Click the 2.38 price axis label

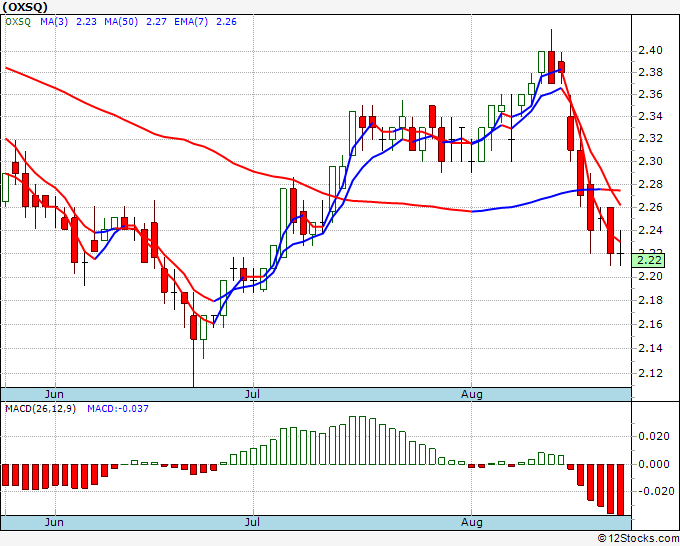(x=651, y=72)
